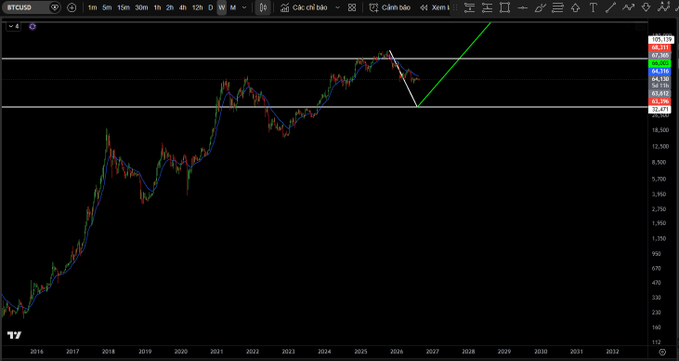Select the short position drawing tool
The height and width of the screenshot is (361, 679).
[x=487, y=7]
